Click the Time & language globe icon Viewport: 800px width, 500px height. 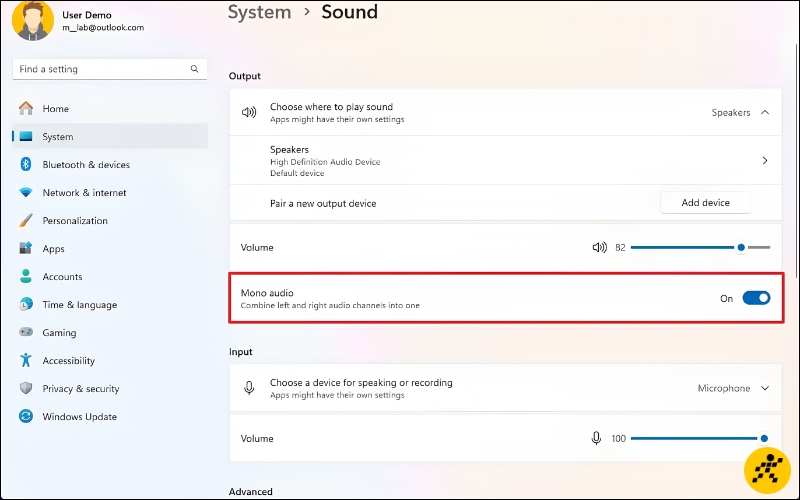point(26,304)
